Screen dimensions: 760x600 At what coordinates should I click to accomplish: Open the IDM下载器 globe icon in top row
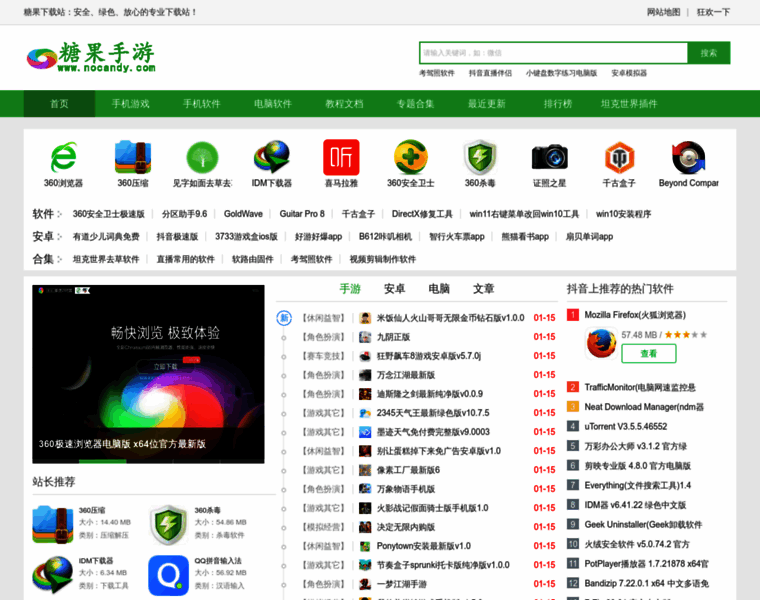coord(272,157)
